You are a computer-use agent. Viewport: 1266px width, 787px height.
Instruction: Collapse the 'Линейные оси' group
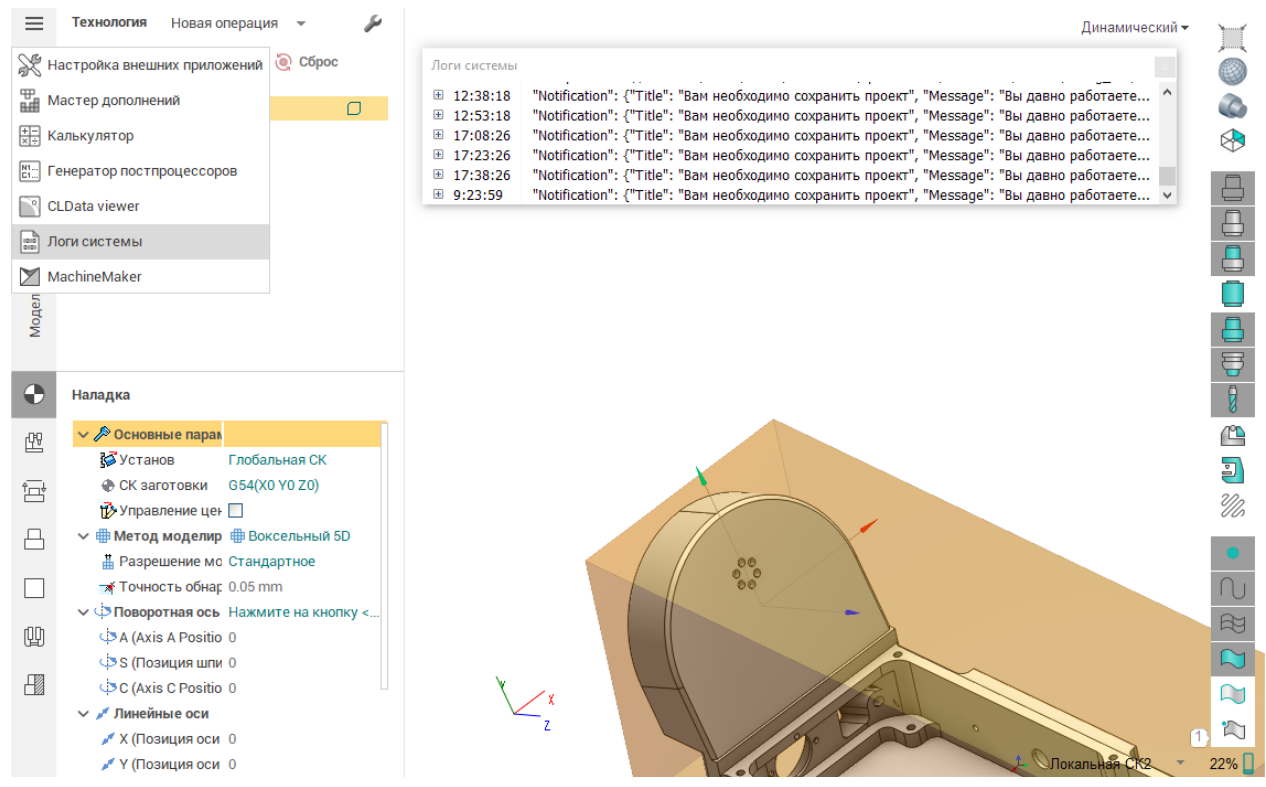coord(83,714)
